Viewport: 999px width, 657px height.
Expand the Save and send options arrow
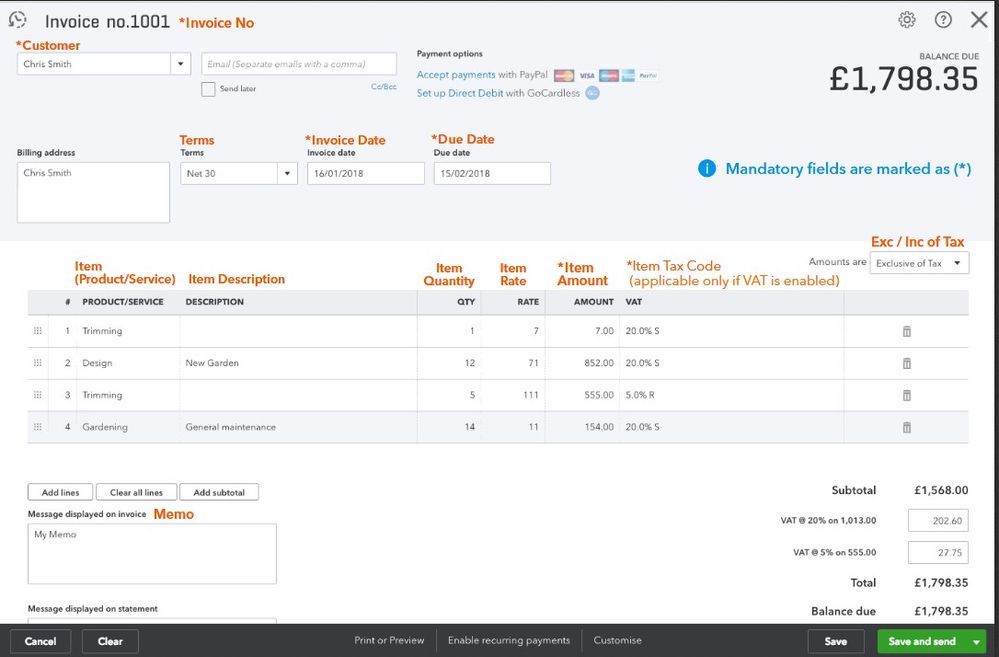point(977,642)
